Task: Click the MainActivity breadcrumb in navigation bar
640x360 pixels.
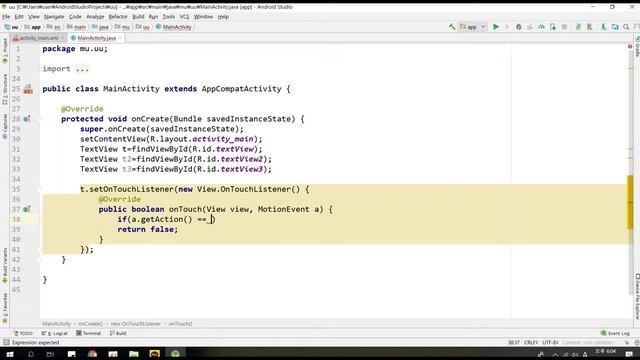Action: pyautogui.click(x=173, y=27)
